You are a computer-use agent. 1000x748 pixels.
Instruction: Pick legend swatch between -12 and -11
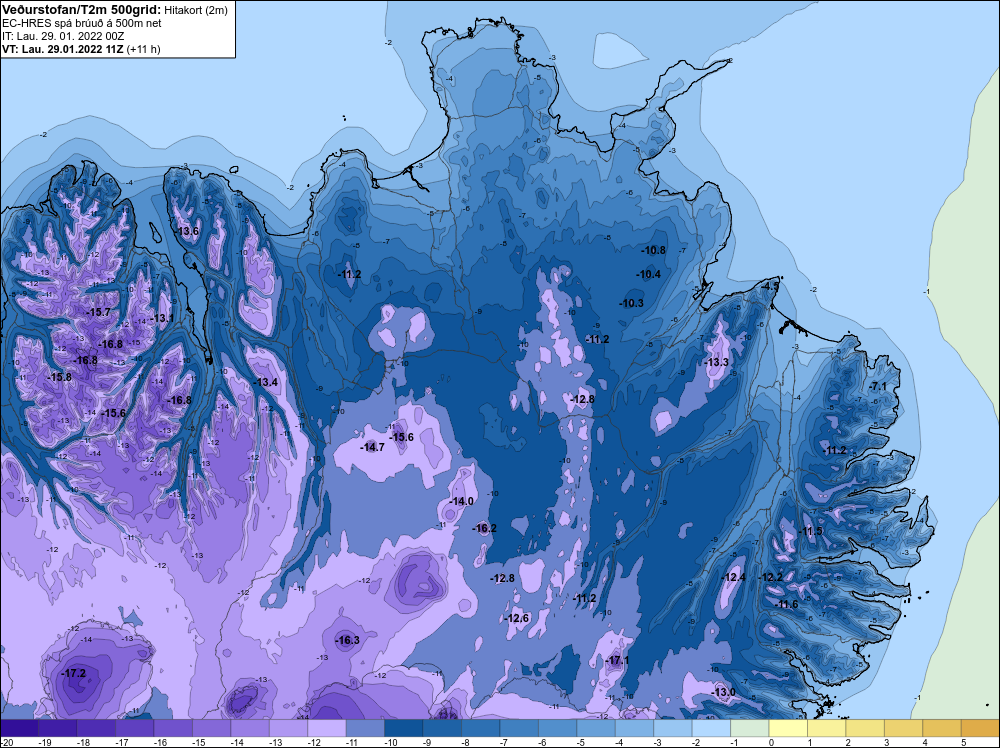(x=327, y=728)
